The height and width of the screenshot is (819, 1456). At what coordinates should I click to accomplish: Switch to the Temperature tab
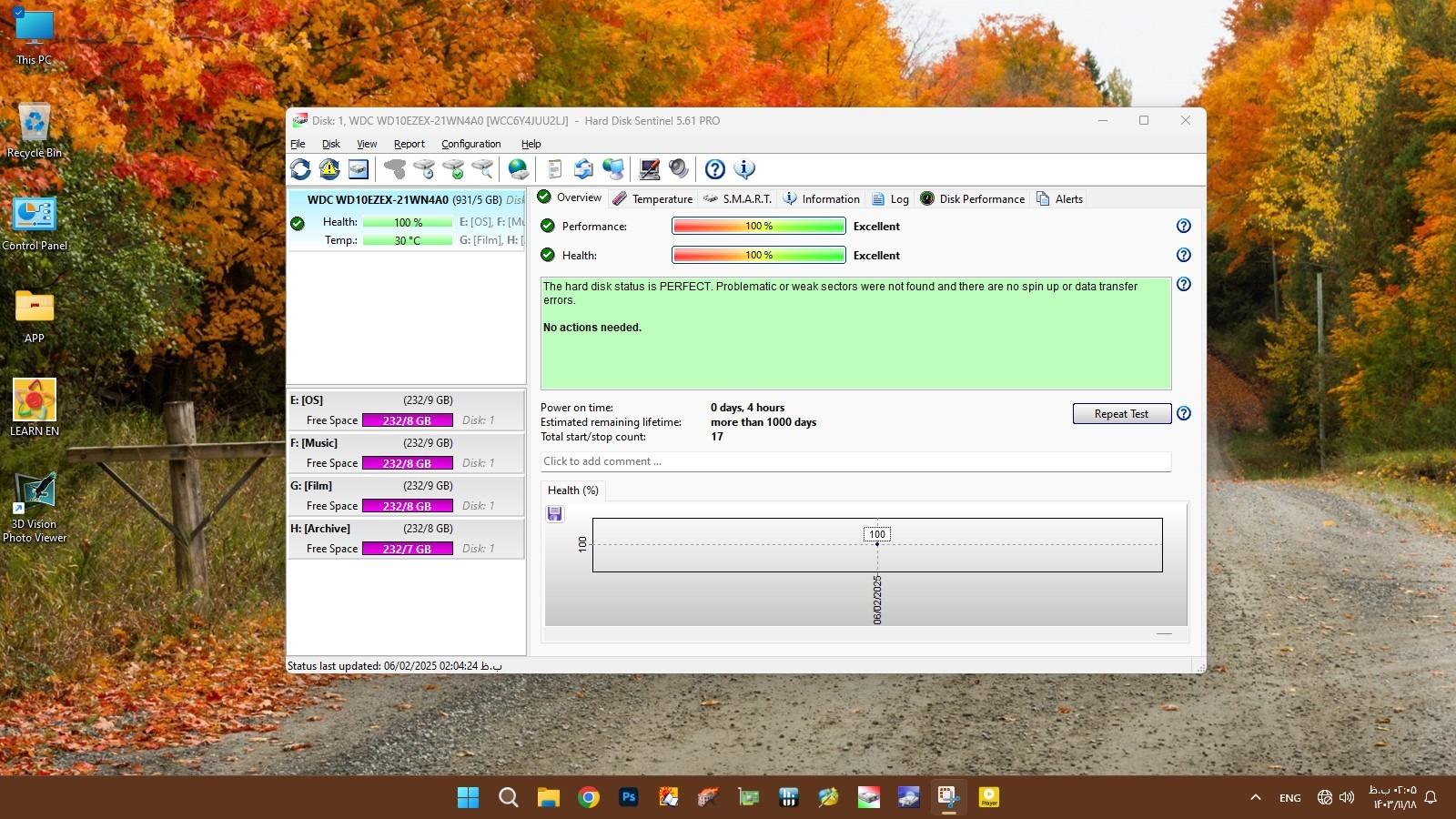(x=652, y=199)
